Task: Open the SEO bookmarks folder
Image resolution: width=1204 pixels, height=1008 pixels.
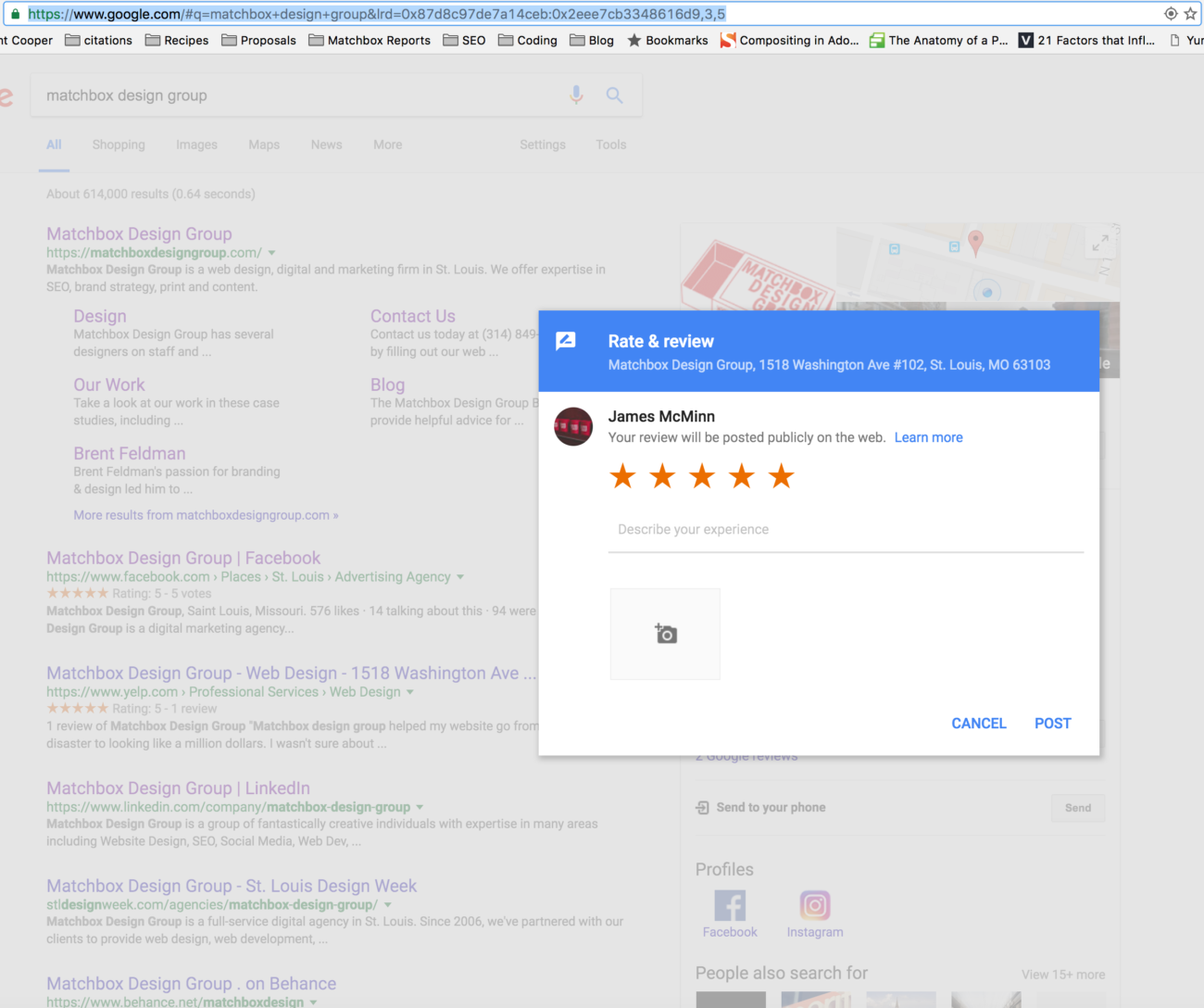Action: click(464, 40)
